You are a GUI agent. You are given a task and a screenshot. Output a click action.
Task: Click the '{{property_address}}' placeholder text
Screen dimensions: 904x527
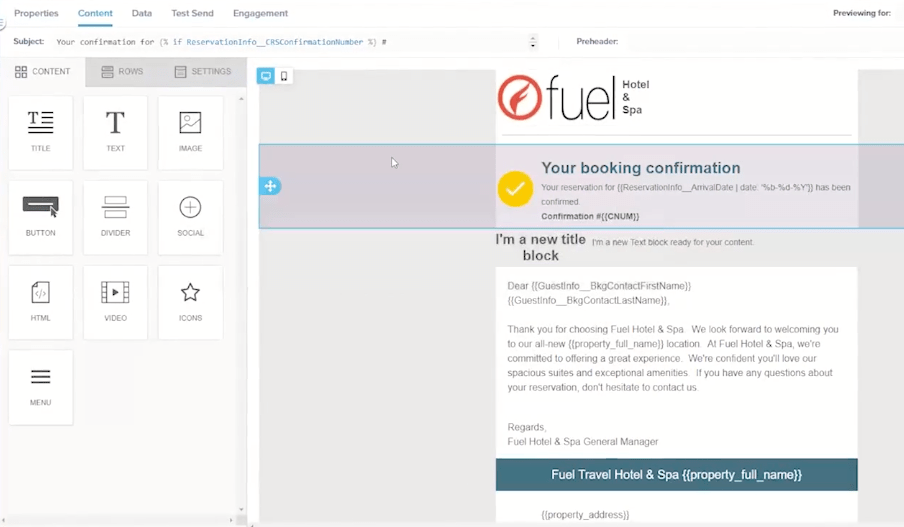585,514
